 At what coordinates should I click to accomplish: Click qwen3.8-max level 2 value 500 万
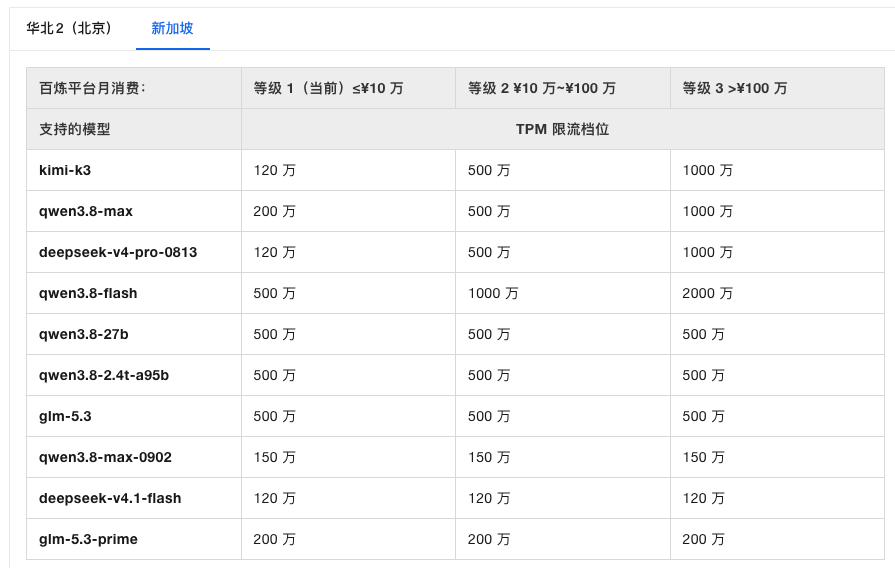[x=489, y=211]
